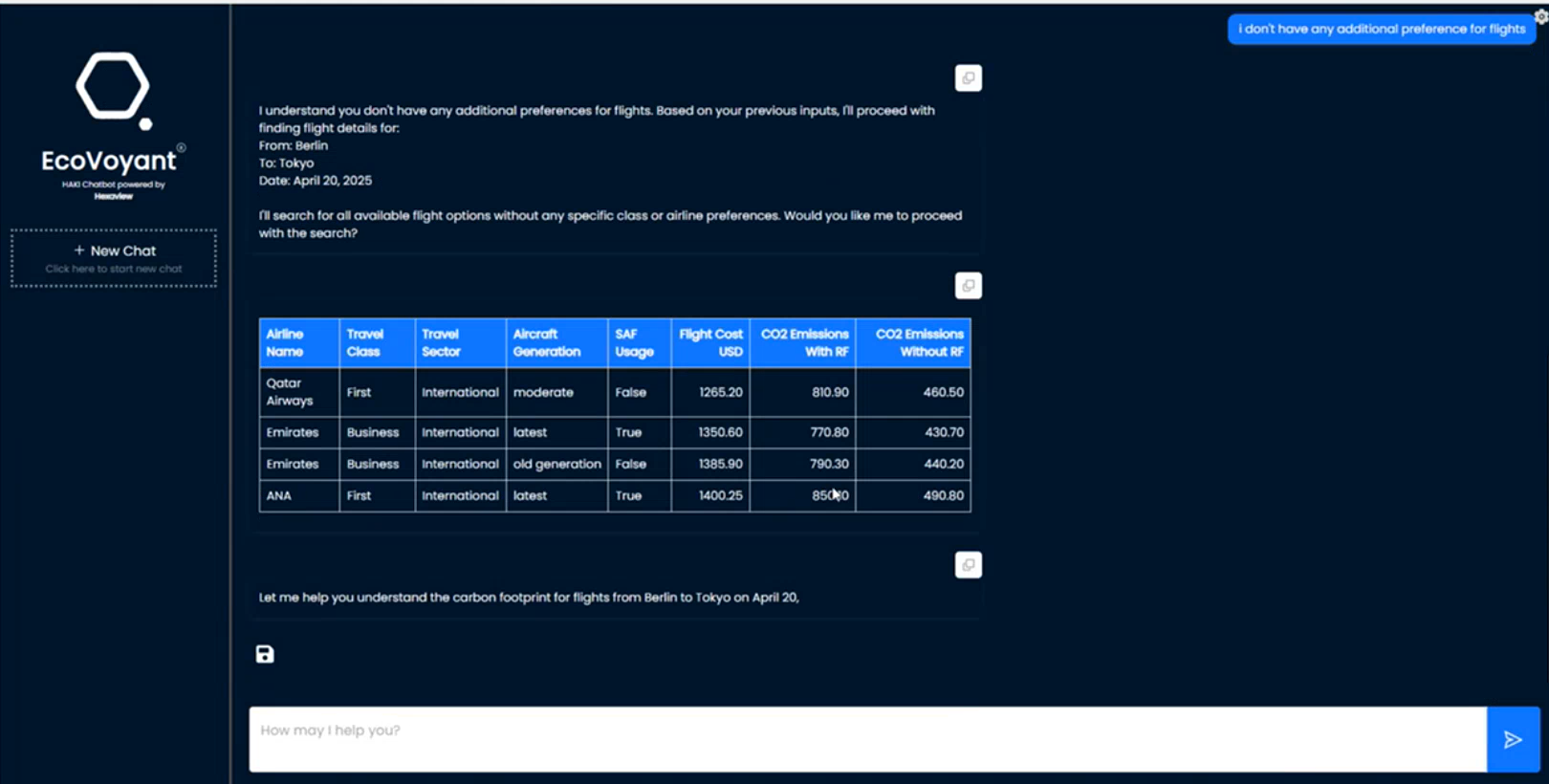The height and width of the screenshot is (784, 1549).
Task: Click the SAF Usage column header
Action: (x=639, y=343)
